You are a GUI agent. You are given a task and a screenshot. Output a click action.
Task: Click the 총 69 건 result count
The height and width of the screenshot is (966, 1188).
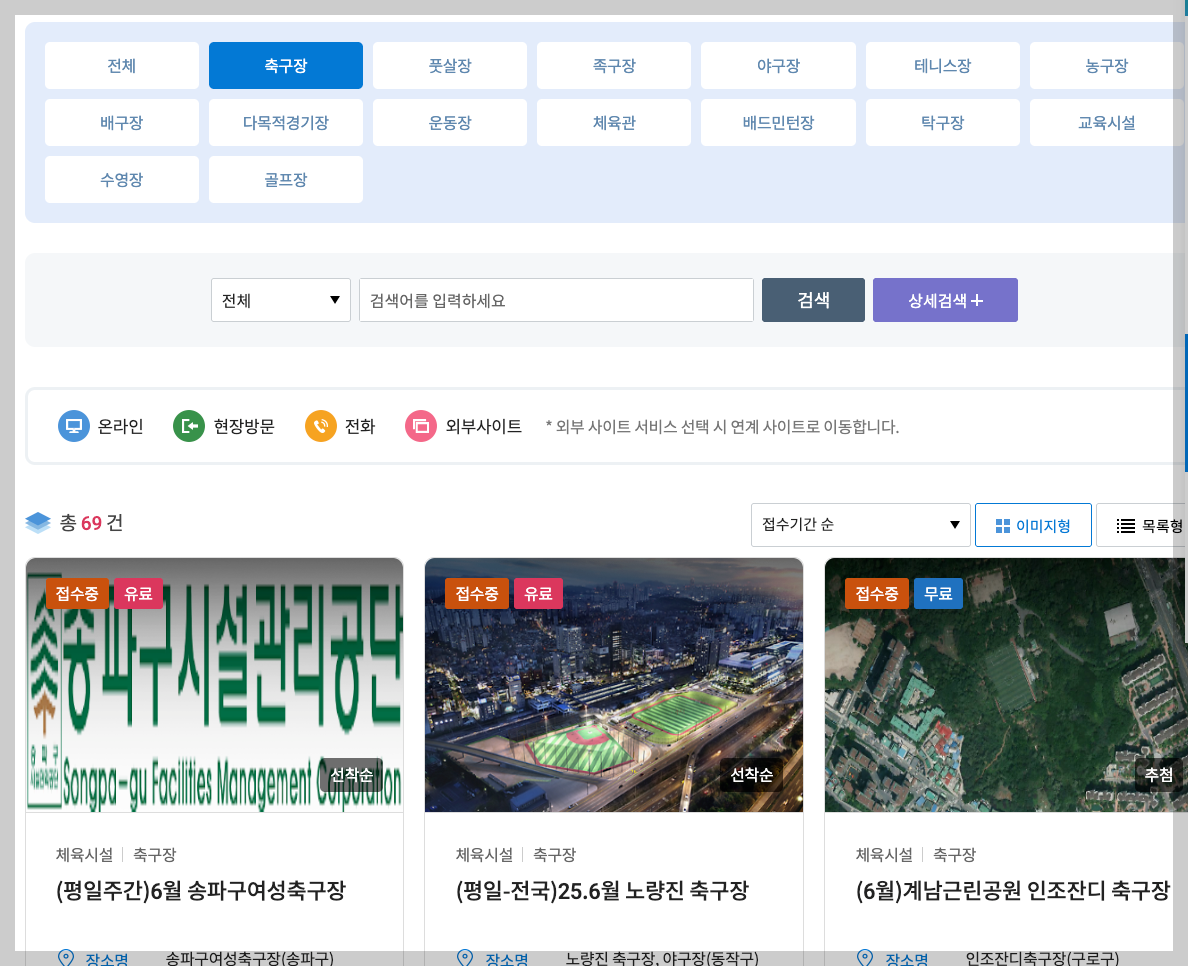(x=91, y=523)
